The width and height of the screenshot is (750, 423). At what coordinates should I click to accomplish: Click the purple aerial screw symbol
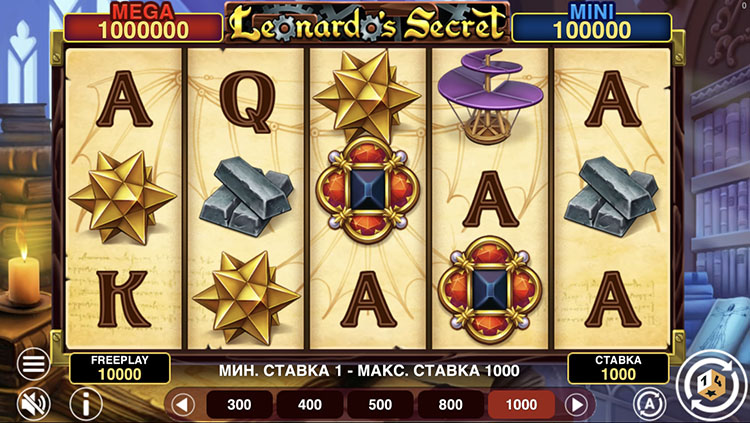[x=490, y=96]
